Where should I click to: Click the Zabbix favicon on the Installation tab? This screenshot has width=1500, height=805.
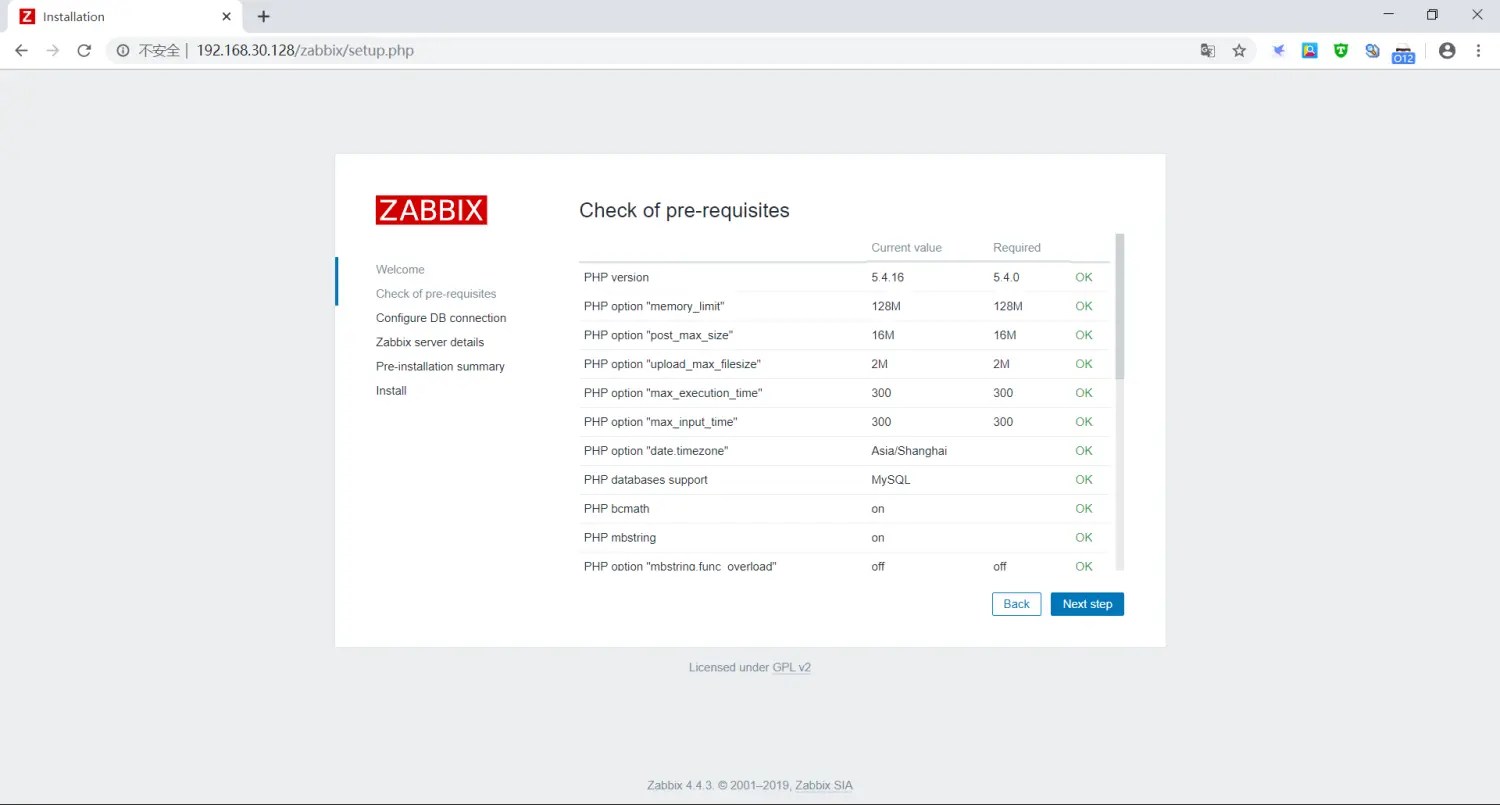point(27,16)
